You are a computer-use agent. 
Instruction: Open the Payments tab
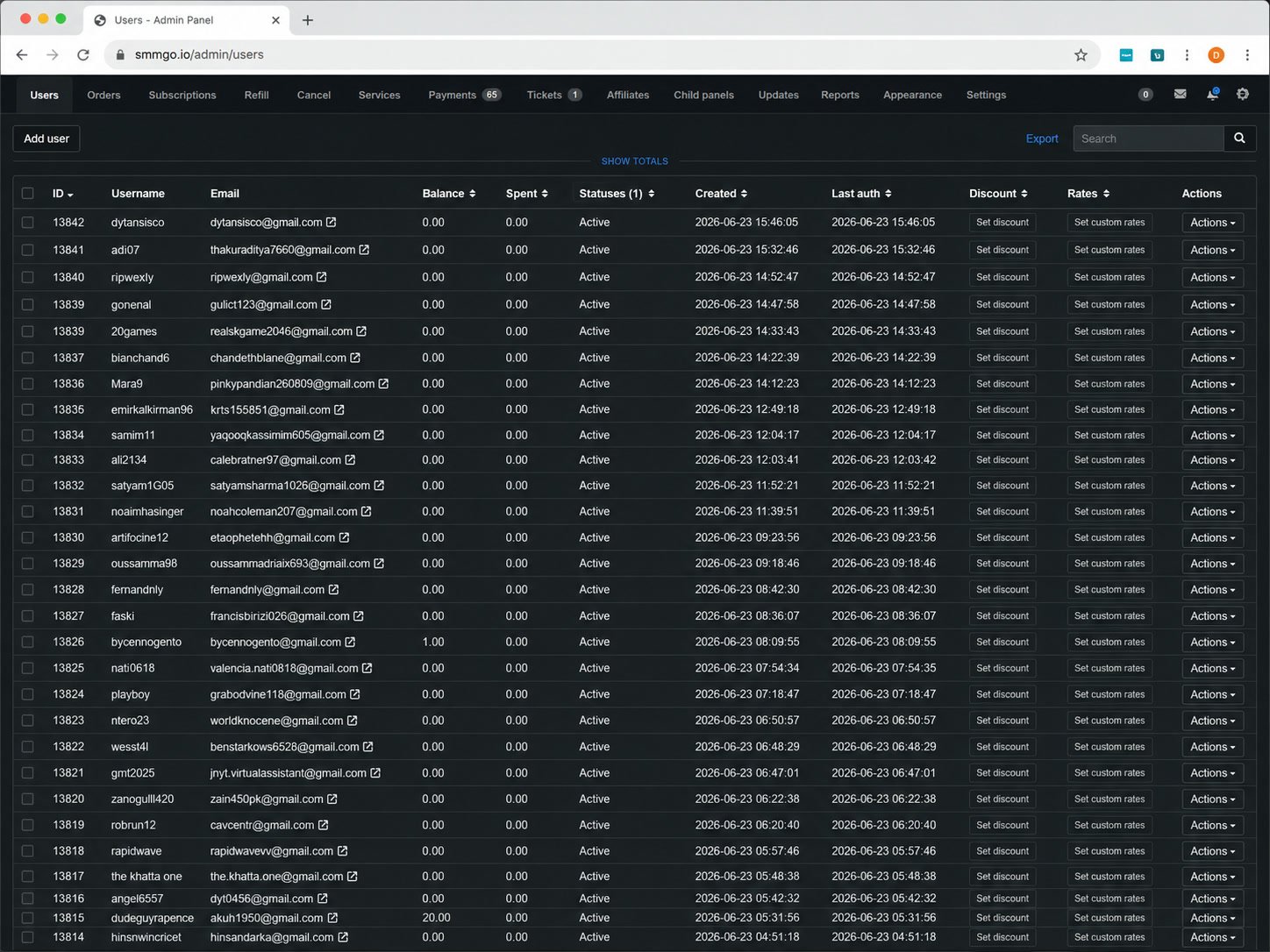[464, 95]
